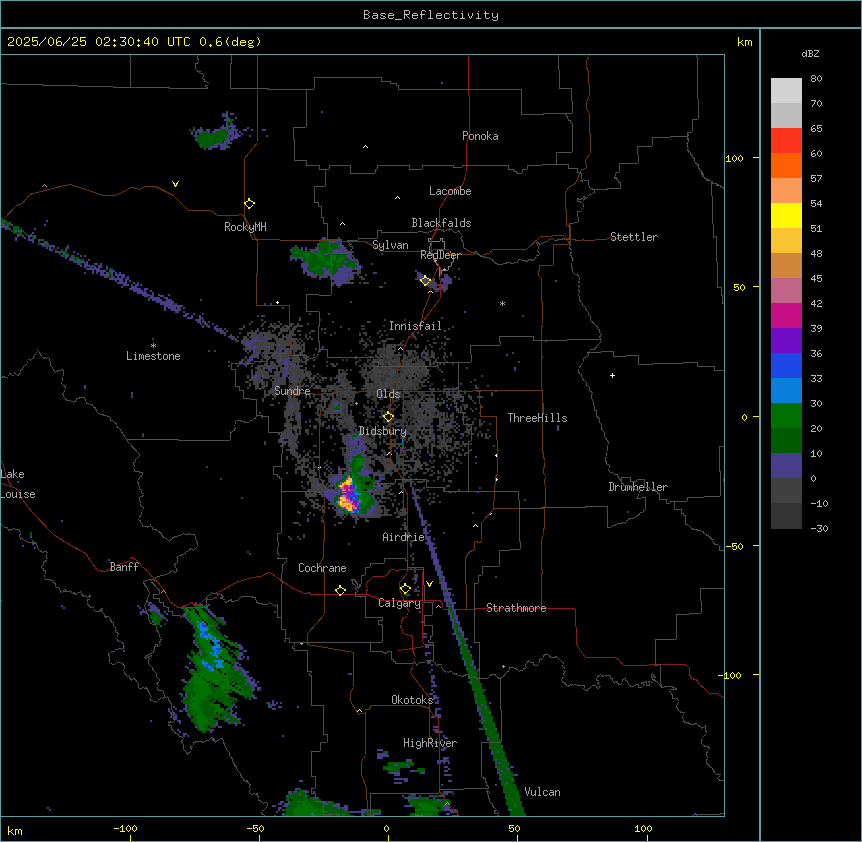
Task: Click the Innisfail label
Action: coord(415,326)
